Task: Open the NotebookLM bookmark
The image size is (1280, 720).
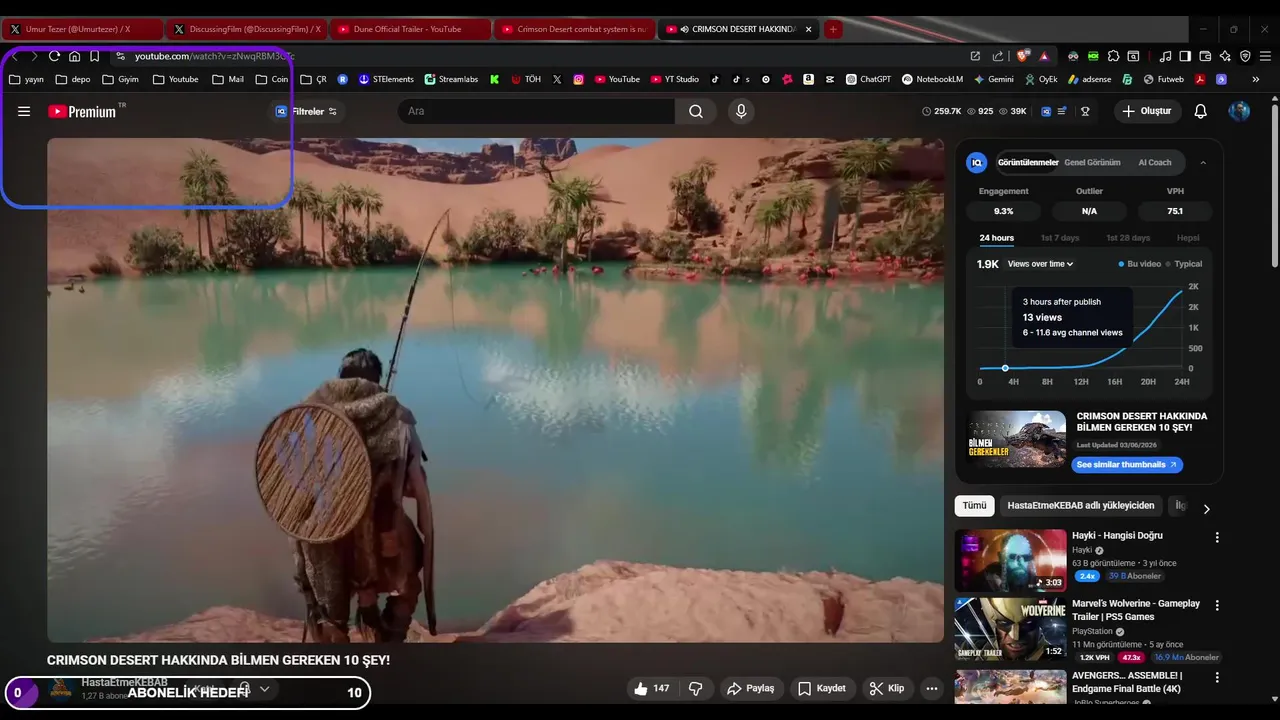Action: point(932,79)
